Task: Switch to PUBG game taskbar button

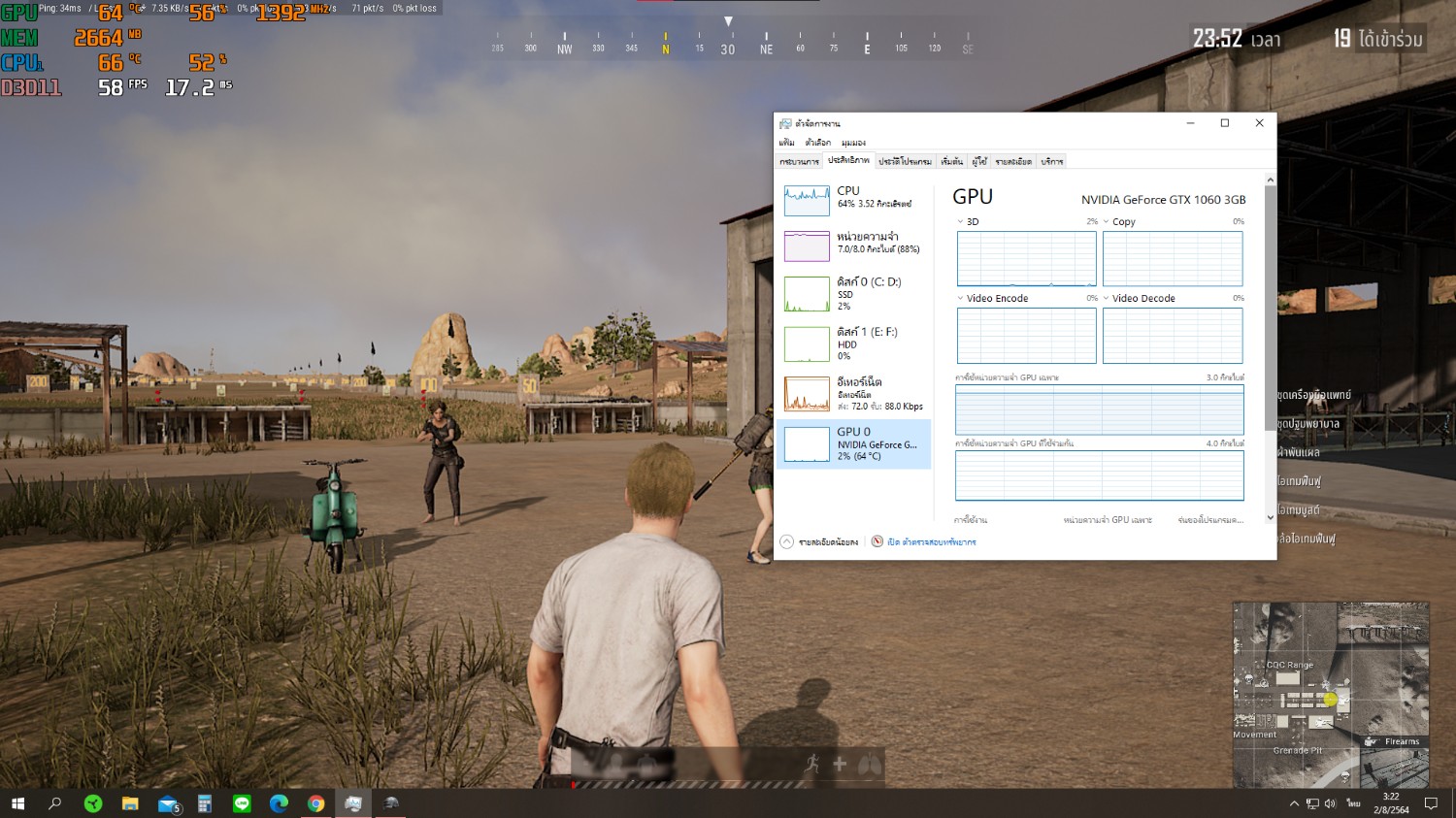Action: pyautogui.click(x=391, y=803)
